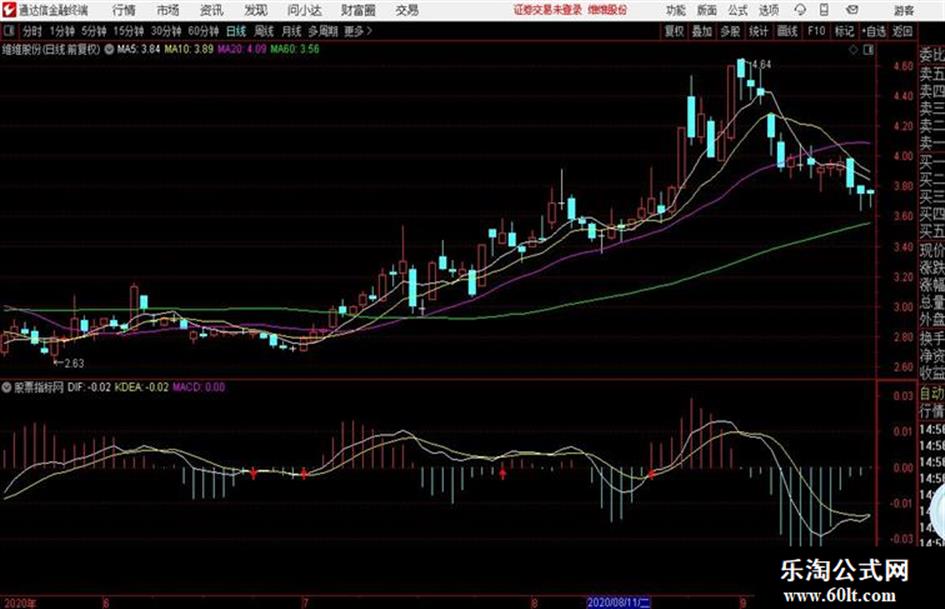Click the +自选 add to watchlist button

873,31
